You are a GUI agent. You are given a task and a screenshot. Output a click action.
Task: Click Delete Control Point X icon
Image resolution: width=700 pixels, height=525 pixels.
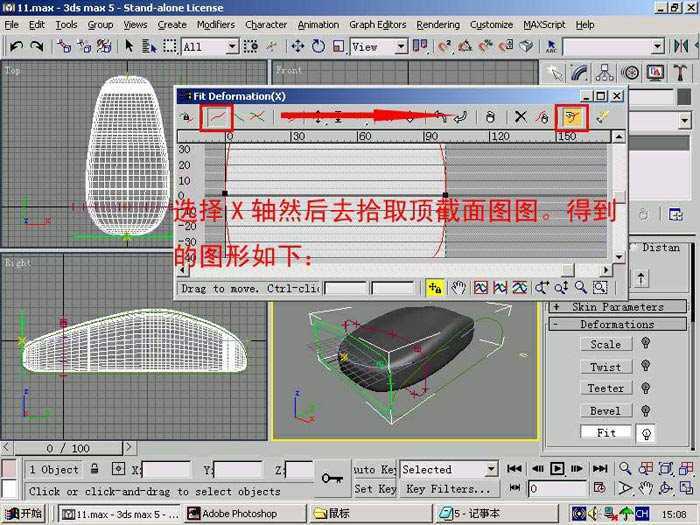520,117
